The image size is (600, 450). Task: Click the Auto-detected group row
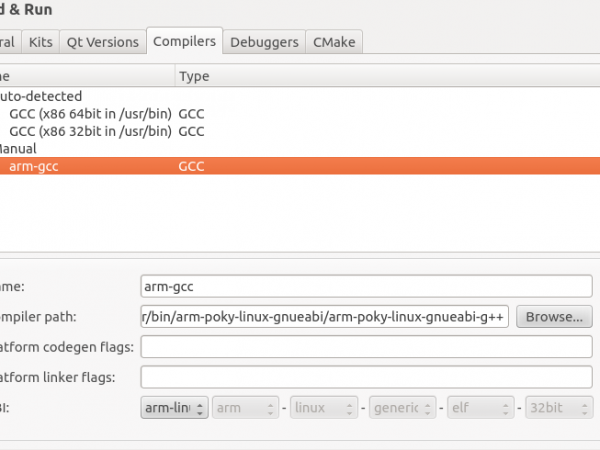click(40, 97)
